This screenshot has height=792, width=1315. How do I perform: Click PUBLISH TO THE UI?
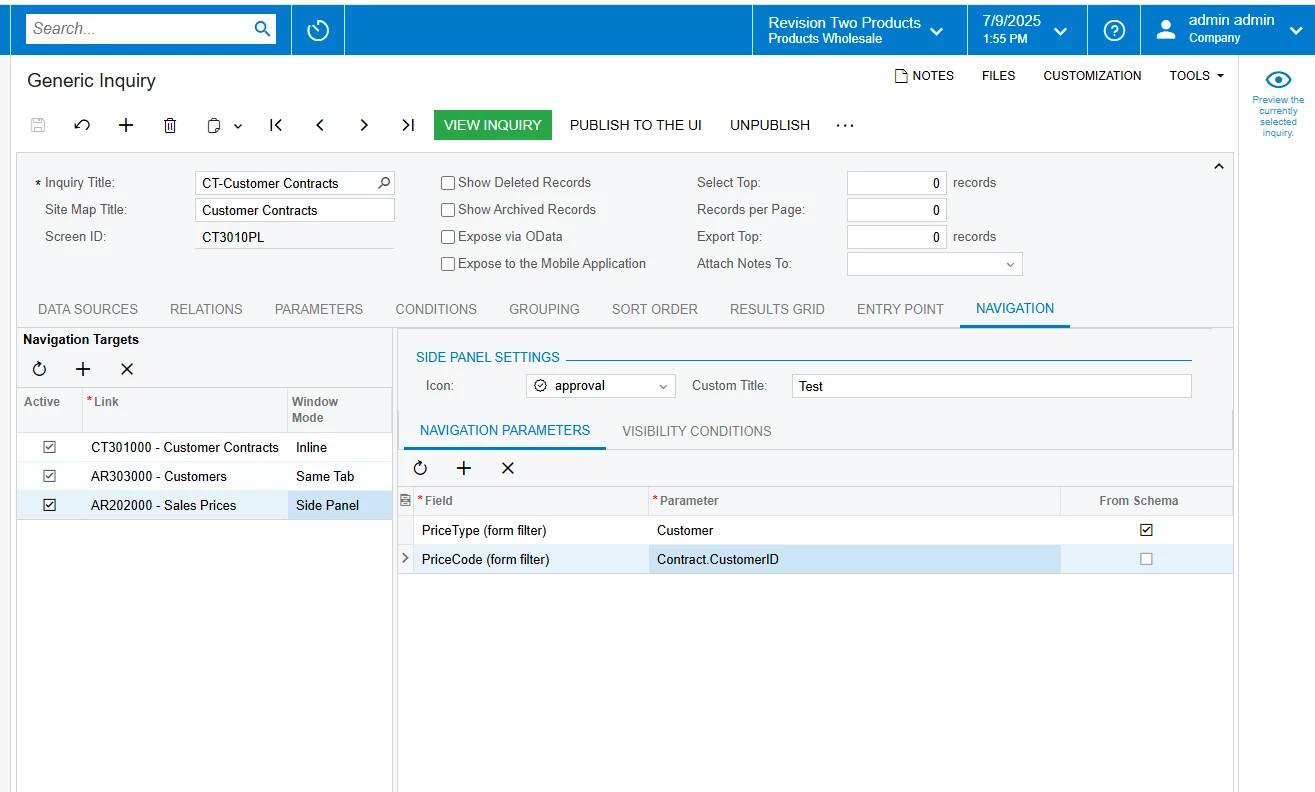point(636,125)
